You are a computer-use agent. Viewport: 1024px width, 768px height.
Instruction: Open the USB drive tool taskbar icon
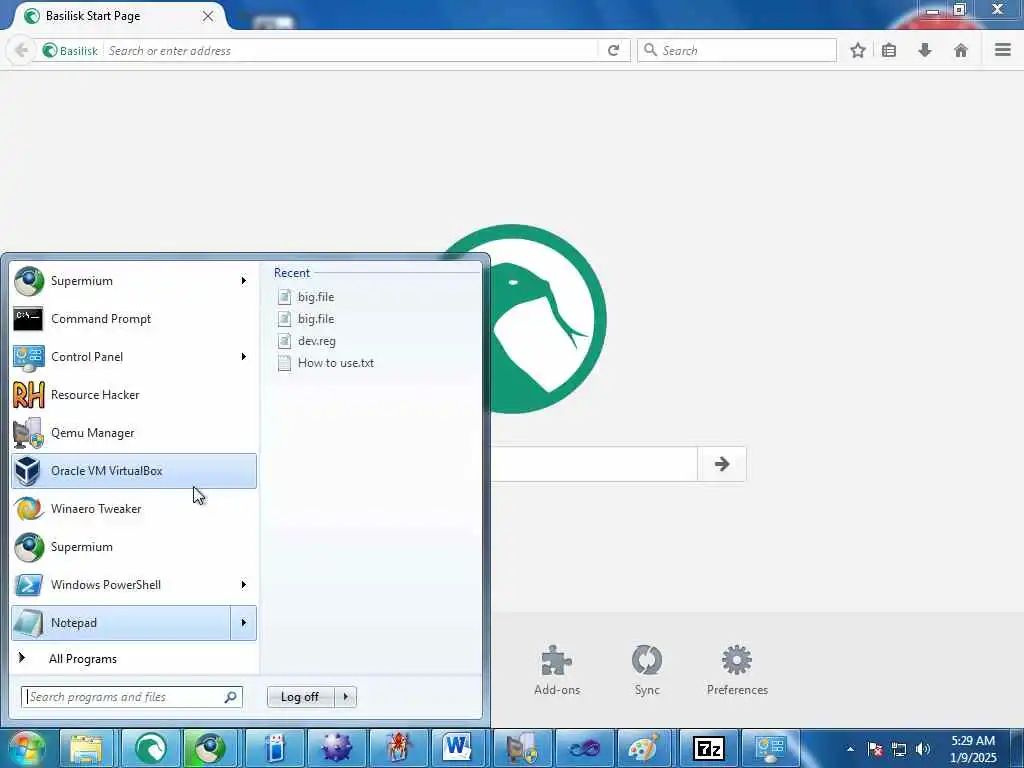[276, 748]
